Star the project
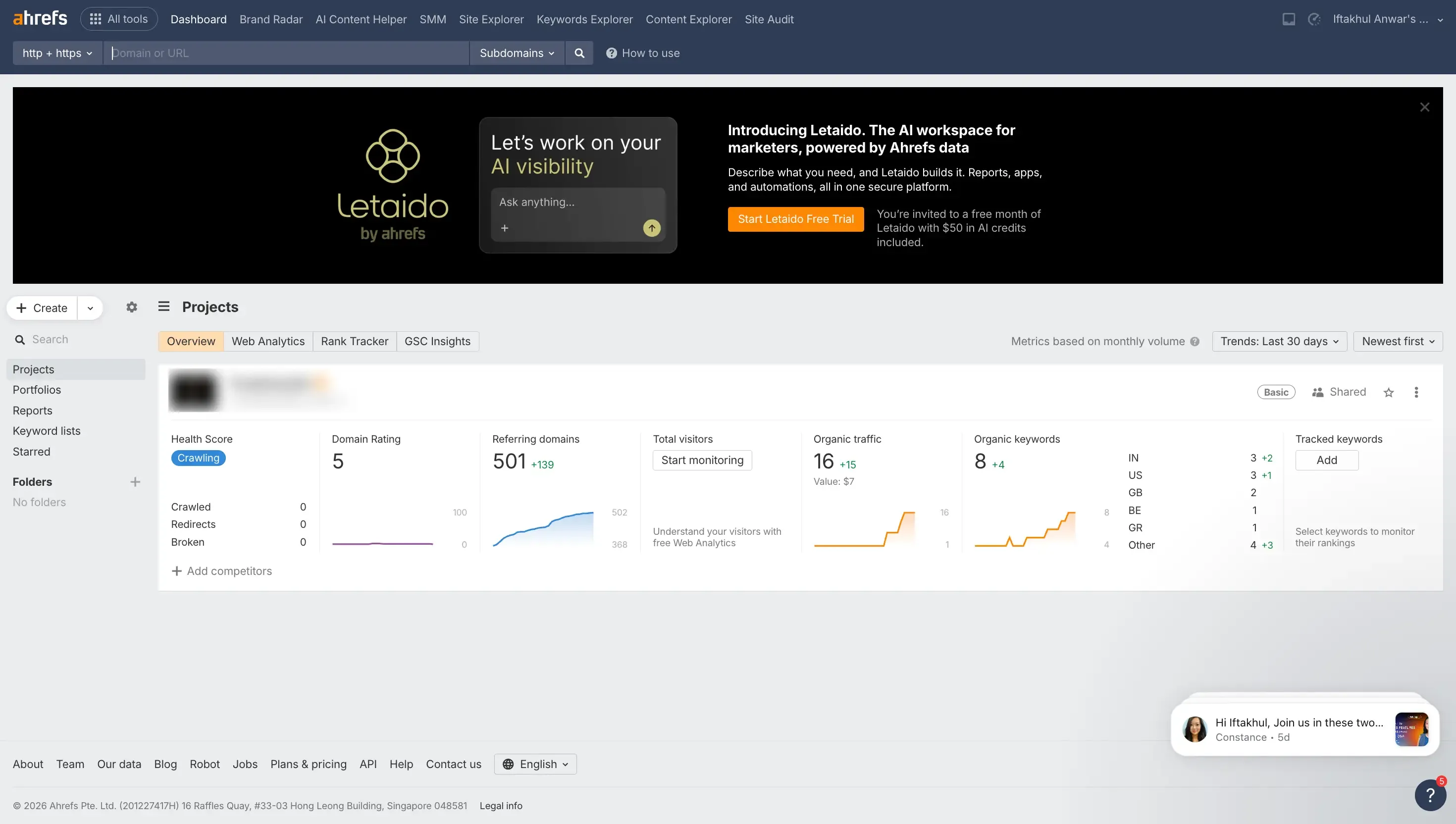 [1388, 392]
